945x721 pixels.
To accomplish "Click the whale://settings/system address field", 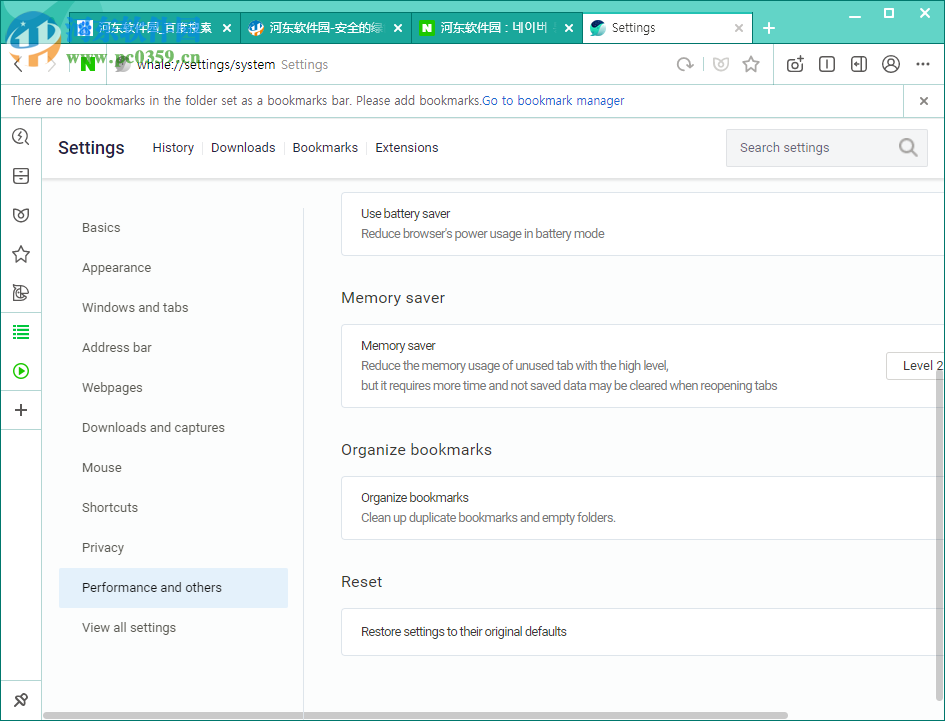I will [x=206, y=65].
